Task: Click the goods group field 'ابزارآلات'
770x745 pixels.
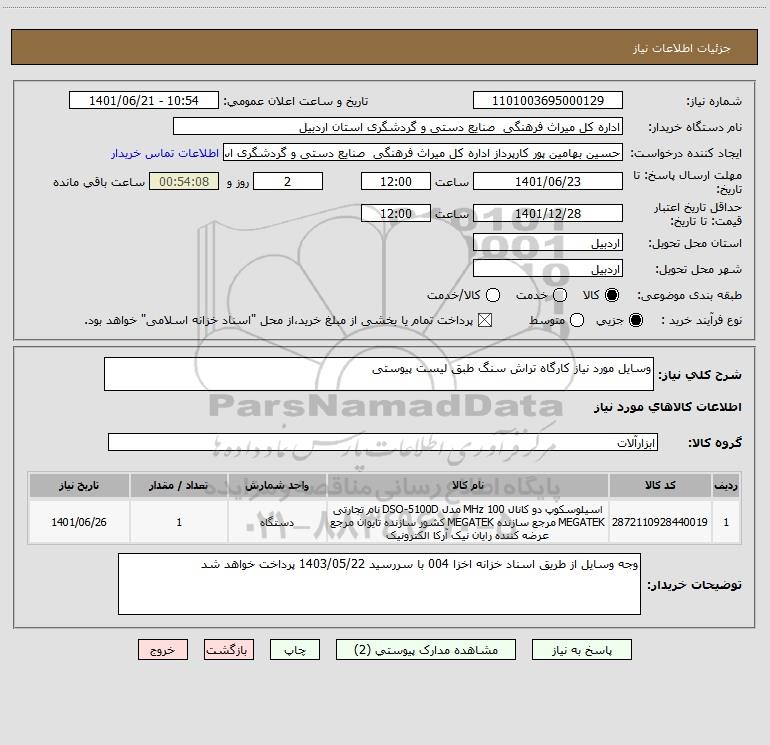Action: pos(383,442)
